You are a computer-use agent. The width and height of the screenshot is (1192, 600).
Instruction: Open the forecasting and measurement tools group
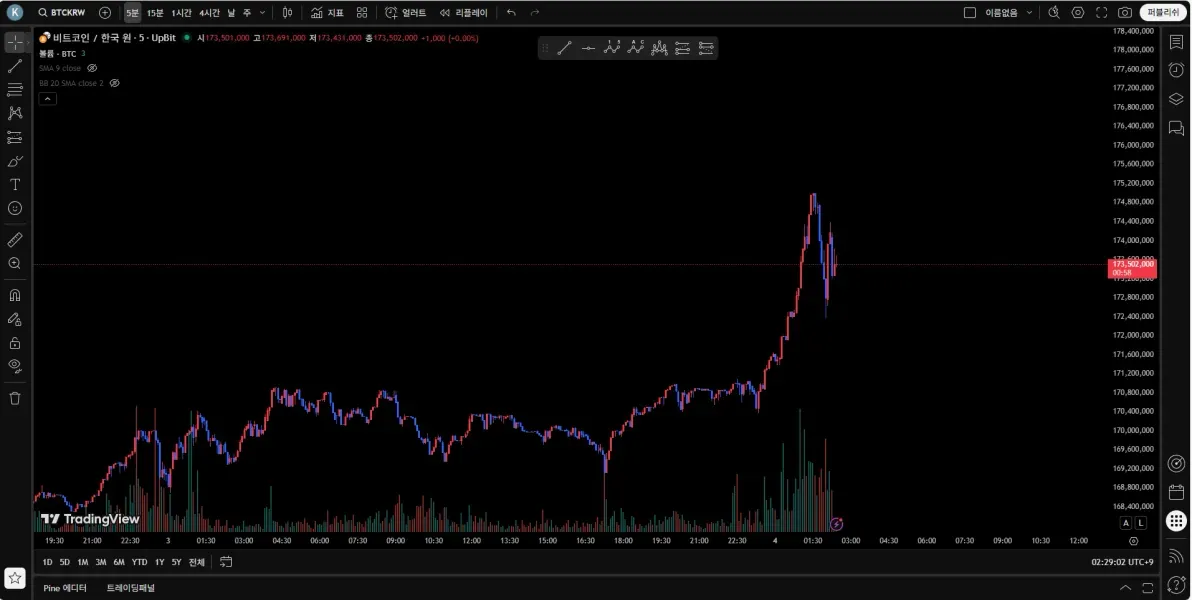[x=14, y=138]
